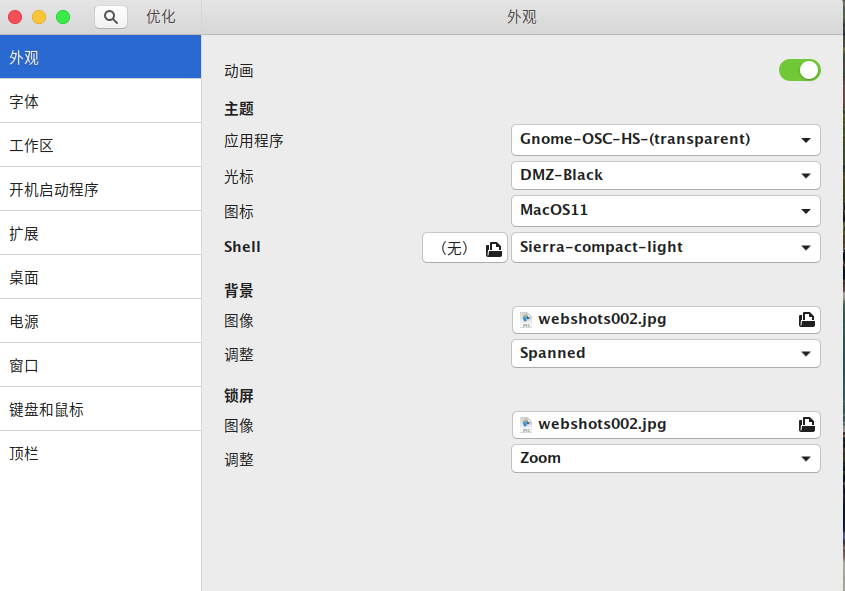
Task: Select 窗口 in the sidebar
Action: [100, 365]
